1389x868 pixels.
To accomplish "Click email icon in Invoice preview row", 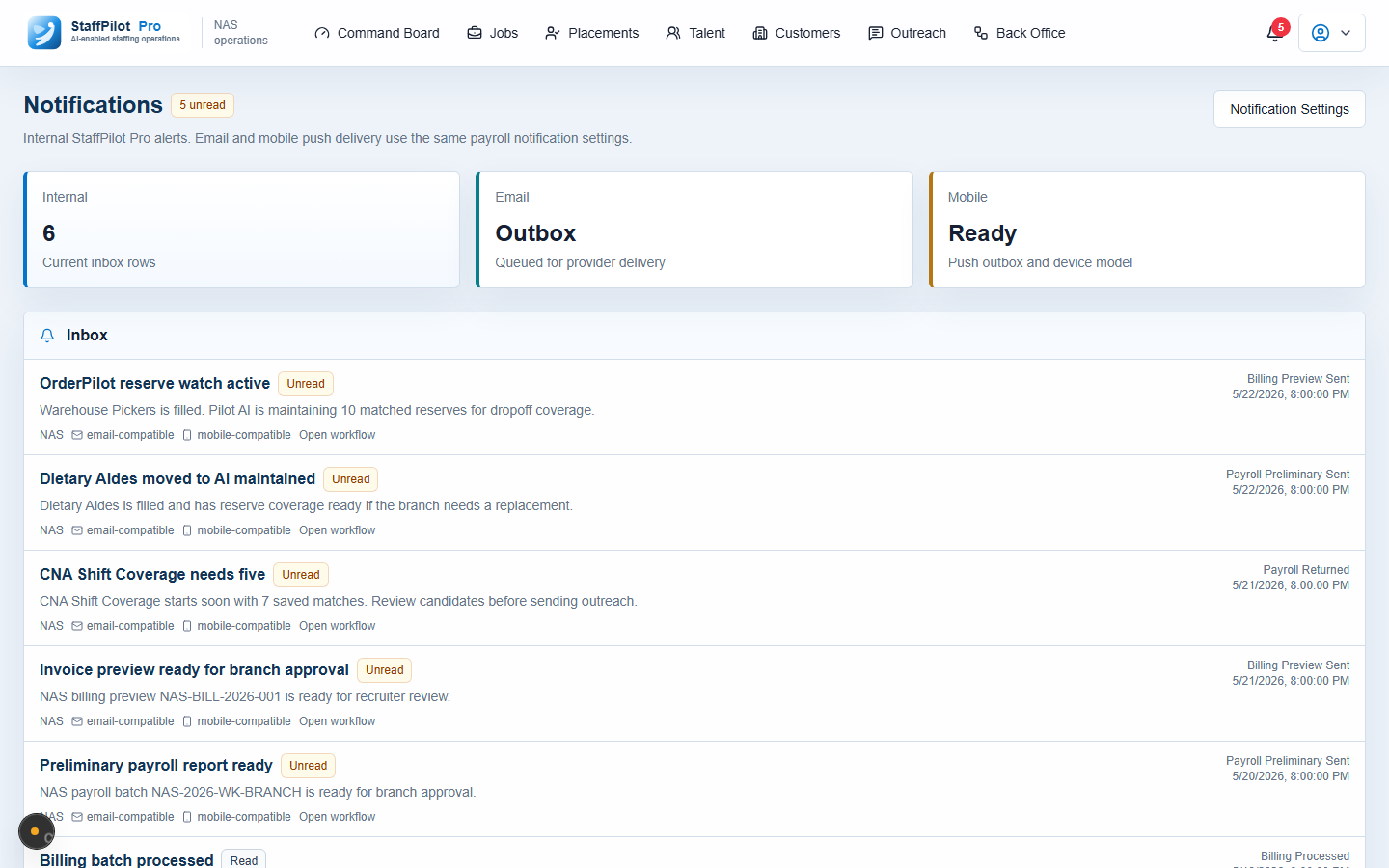I will [x=77, y=721].
